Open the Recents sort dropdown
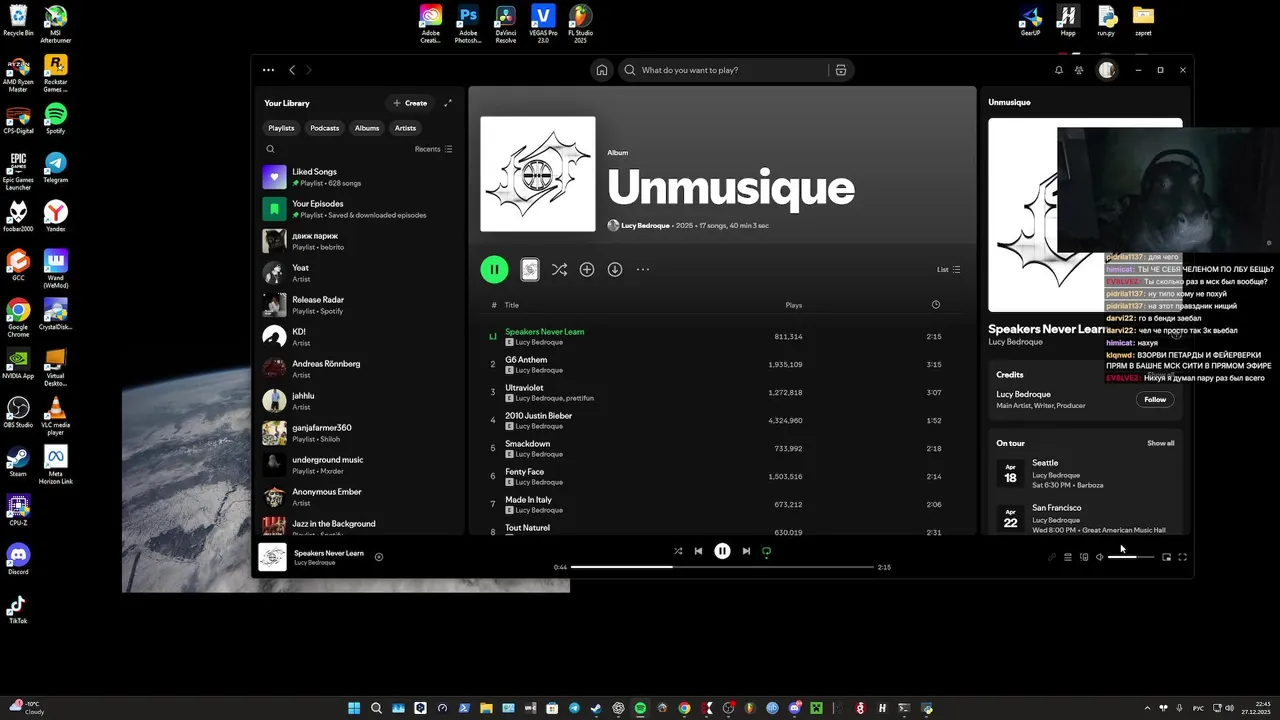 tap(433, 149)
